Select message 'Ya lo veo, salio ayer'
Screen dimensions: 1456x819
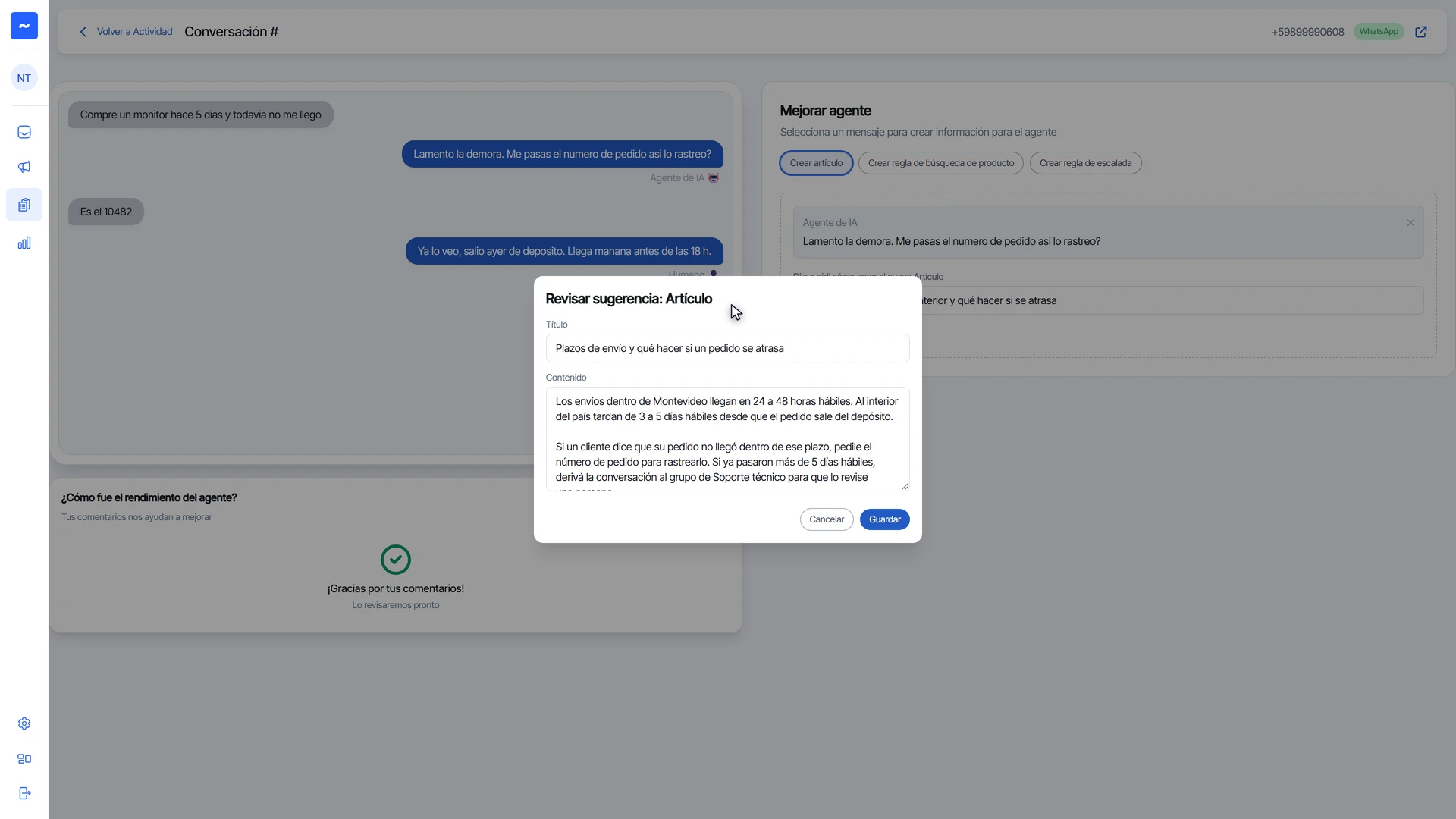point(564,251)
